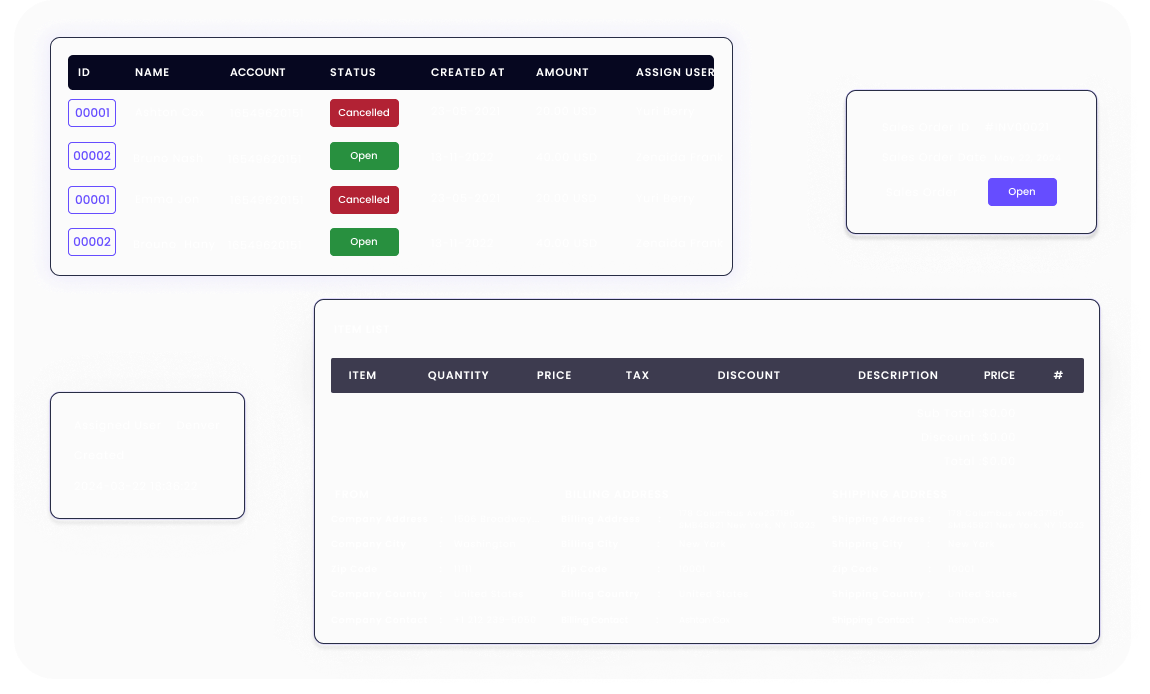The image size is (1150, 694).
Task: Sort by AMOUNT column header
Action: pos(562,73)
